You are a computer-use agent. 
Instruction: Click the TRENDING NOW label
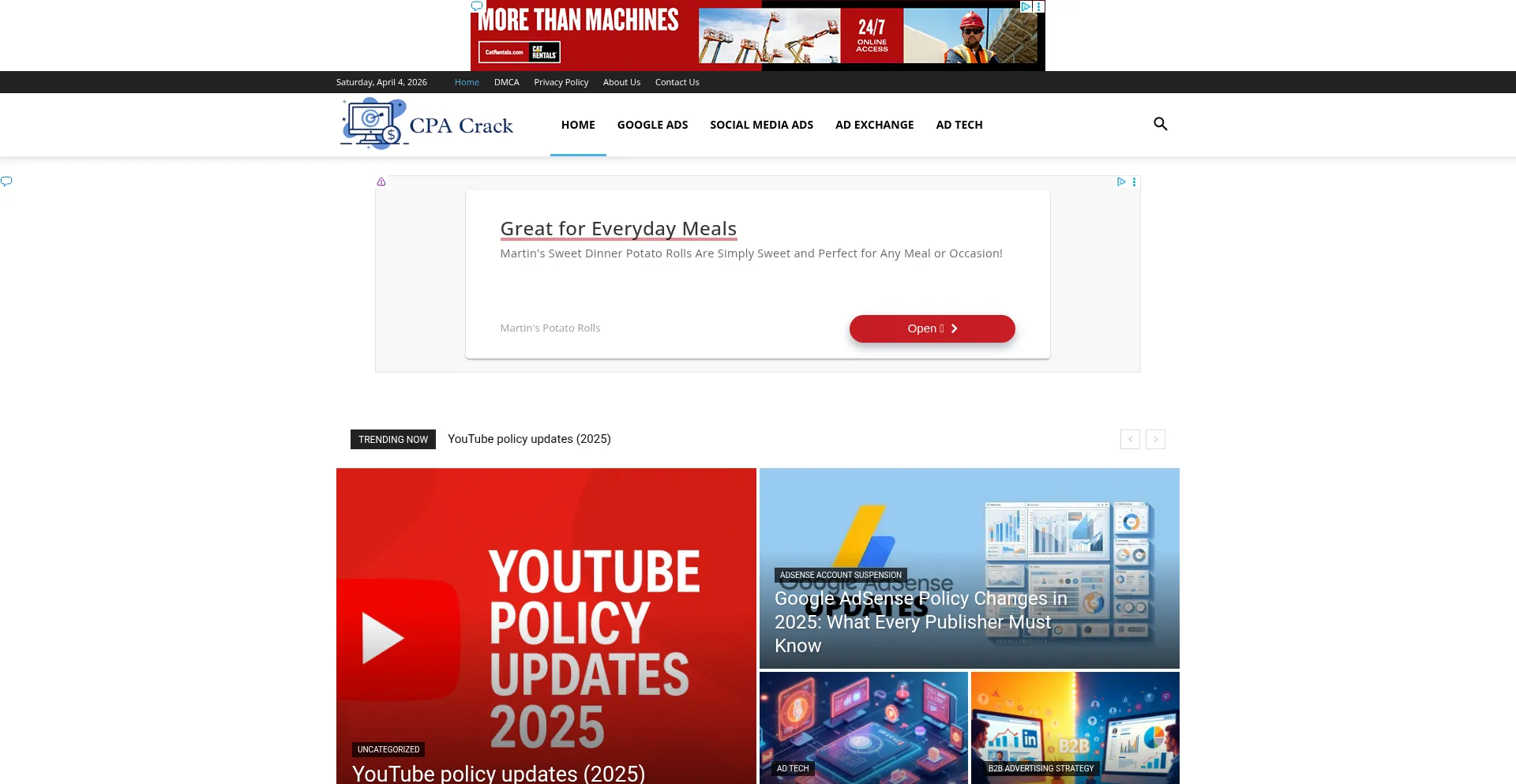point(393,440)
